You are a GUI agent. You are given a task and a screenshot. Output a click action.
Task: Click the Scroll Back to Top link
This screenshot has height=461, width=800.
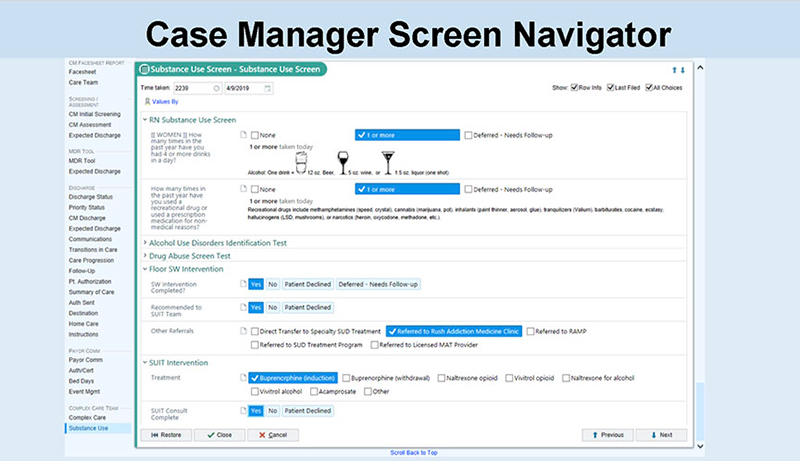(x=413, y=453)
